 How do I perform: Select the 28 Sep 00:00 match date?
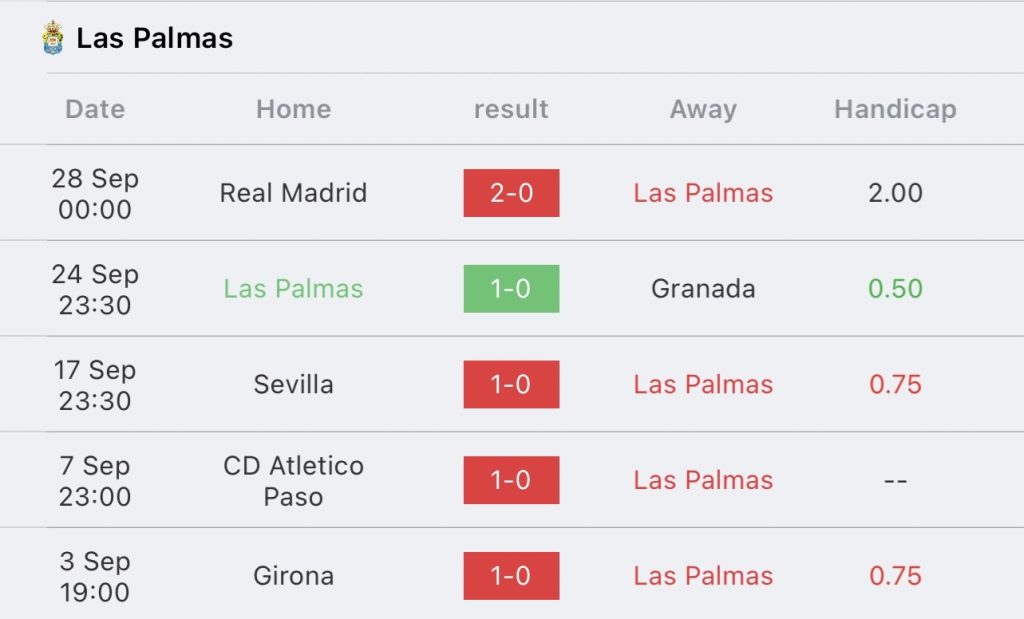click(95, 193)
